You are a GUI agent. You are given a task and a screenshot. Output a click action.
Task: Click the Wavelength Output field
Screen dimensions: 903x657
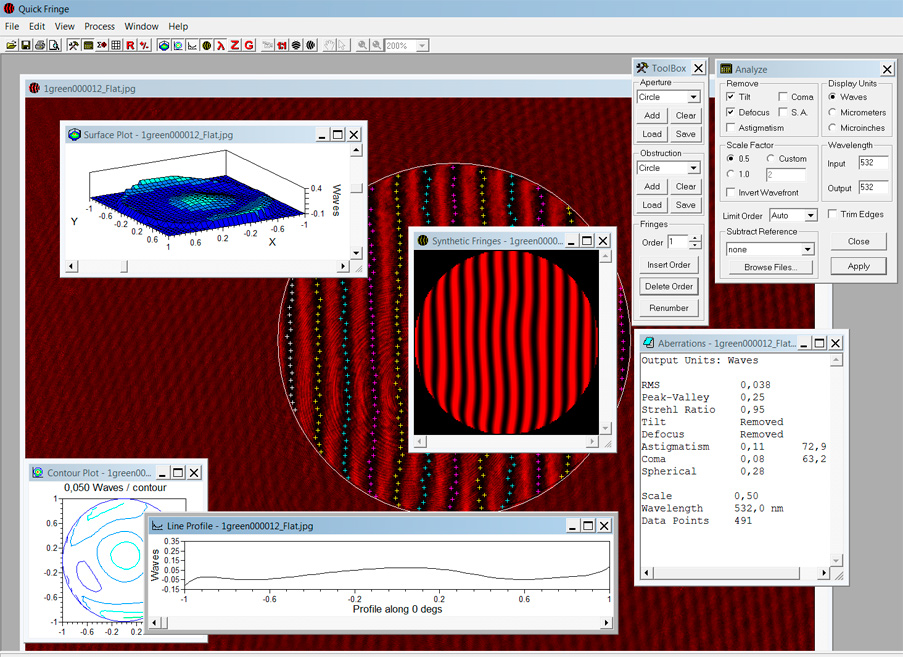coord(873,188)
